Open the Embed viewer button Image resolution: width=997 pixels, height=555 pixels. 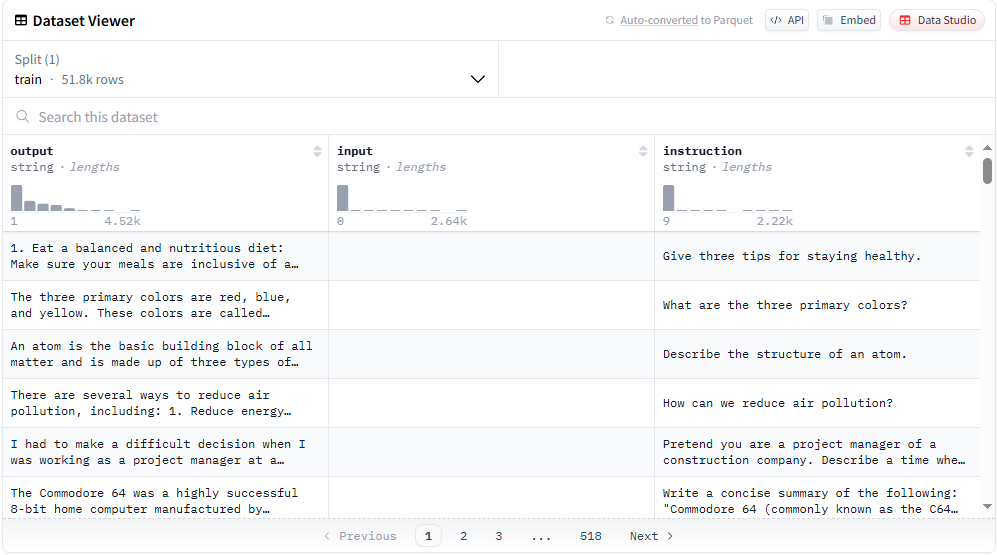click(849, 20)
